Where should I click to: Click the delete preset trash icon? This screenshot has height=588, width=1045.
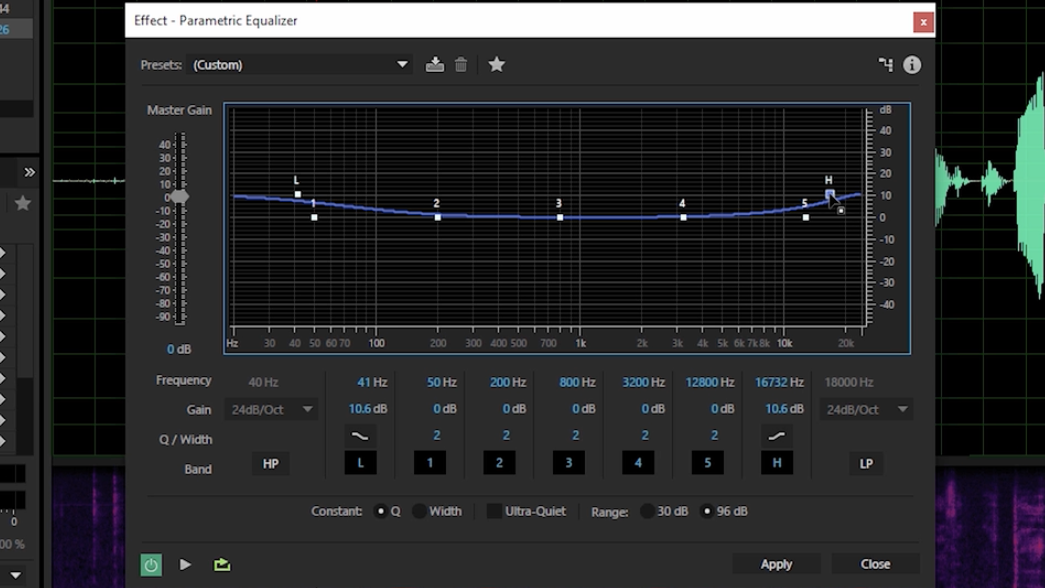(x=461, y=65)
